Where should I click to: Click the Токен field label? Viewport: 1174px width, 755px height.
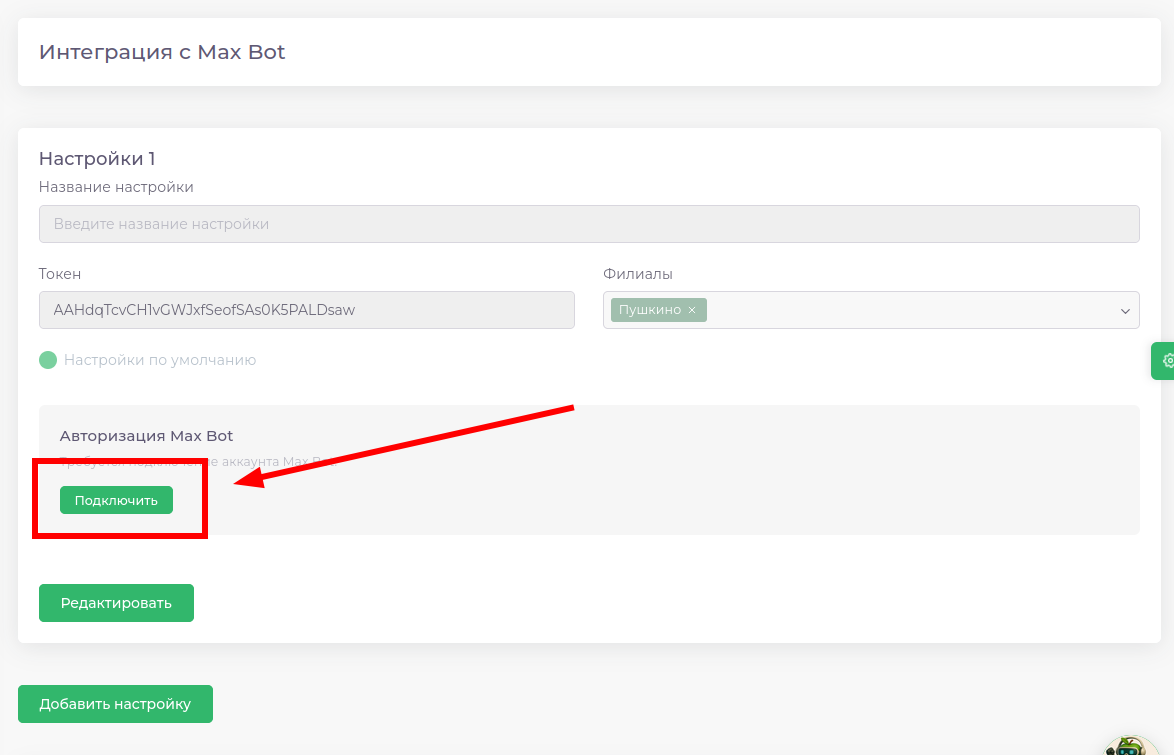coord(60,274)
